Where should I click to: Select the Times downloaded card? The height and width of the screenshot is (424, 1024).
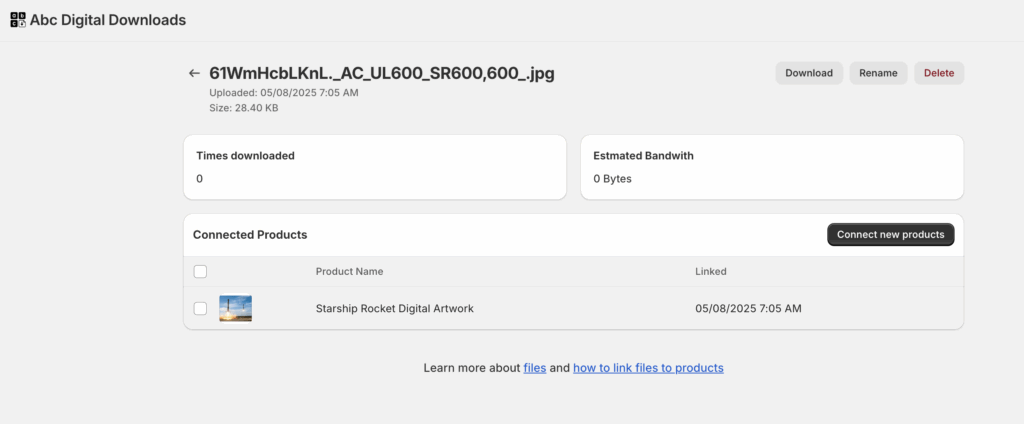[375, 167]
